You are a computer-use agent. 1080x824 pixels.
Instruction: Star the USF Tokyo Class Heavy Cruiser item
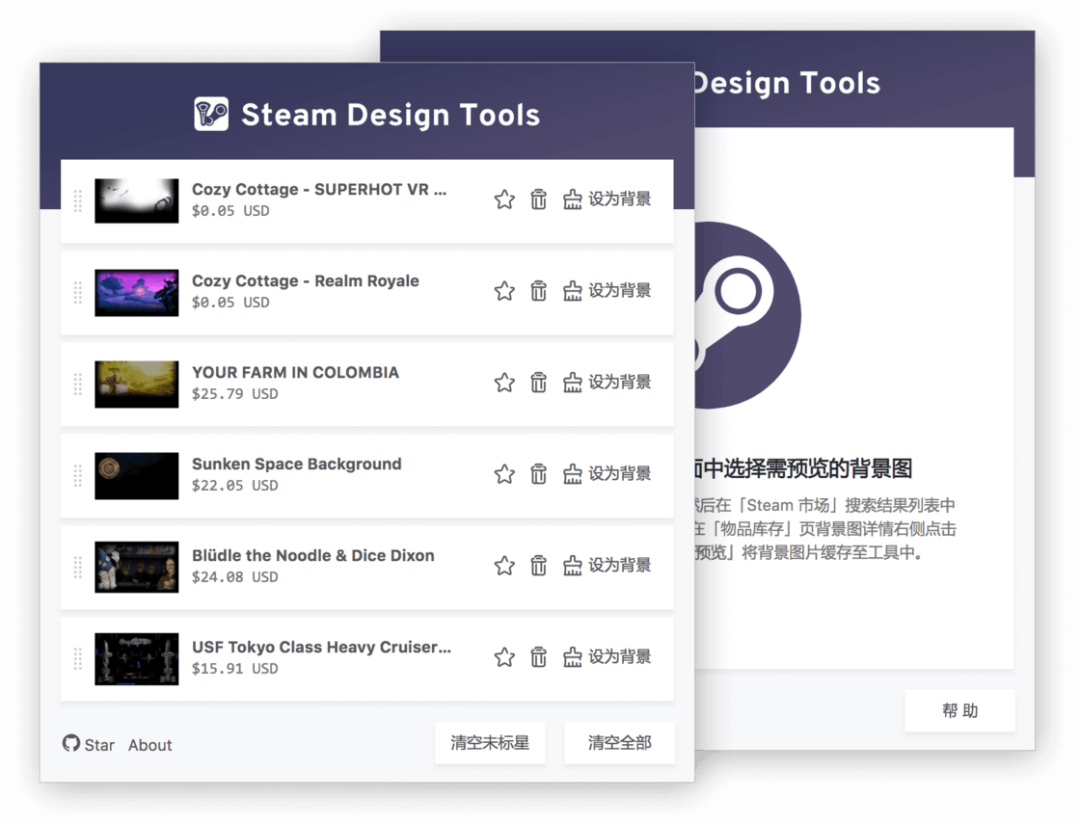pos(504,657)
